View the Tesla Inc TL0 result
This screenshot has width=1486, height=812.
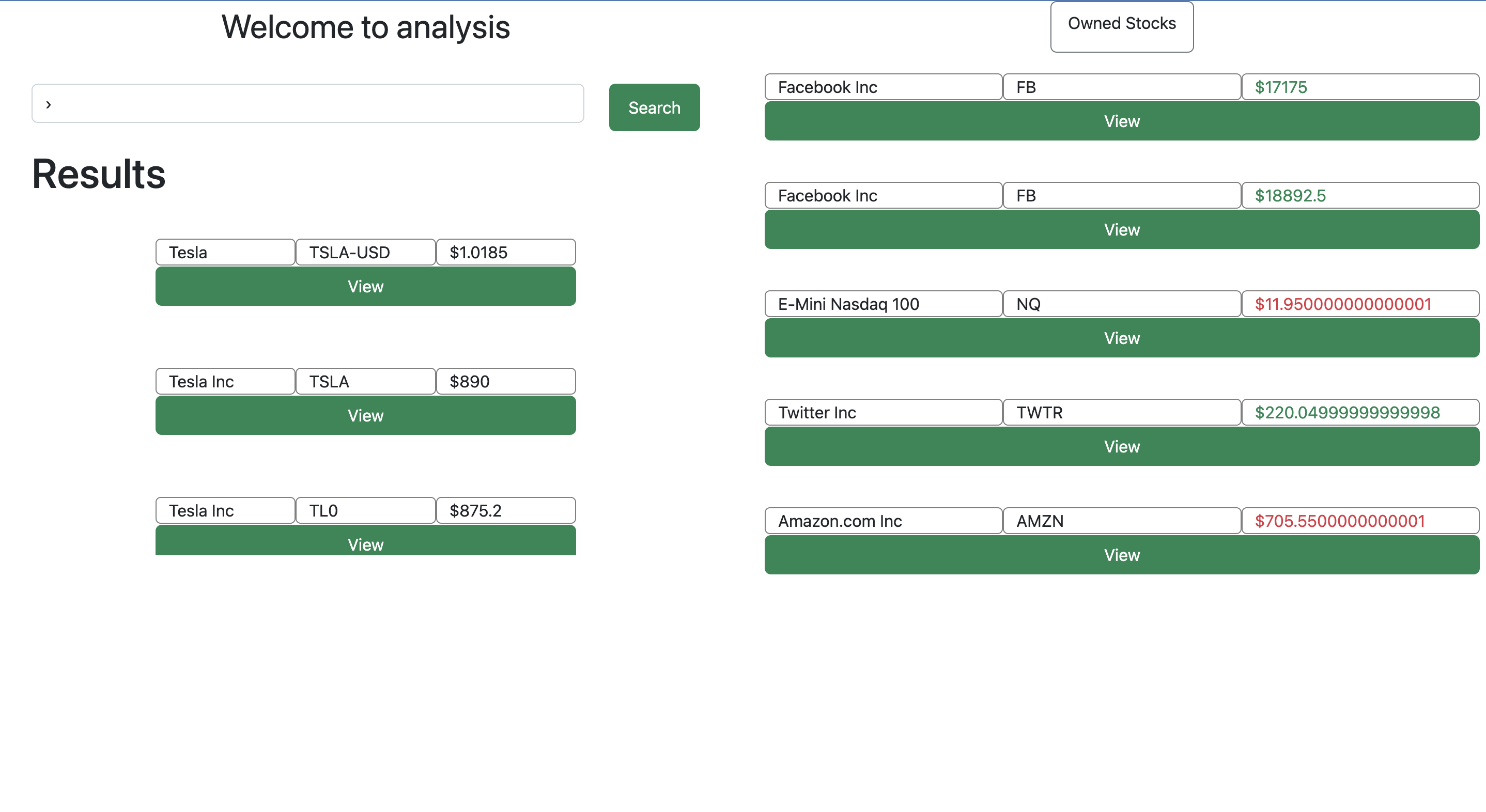(365, 541)
